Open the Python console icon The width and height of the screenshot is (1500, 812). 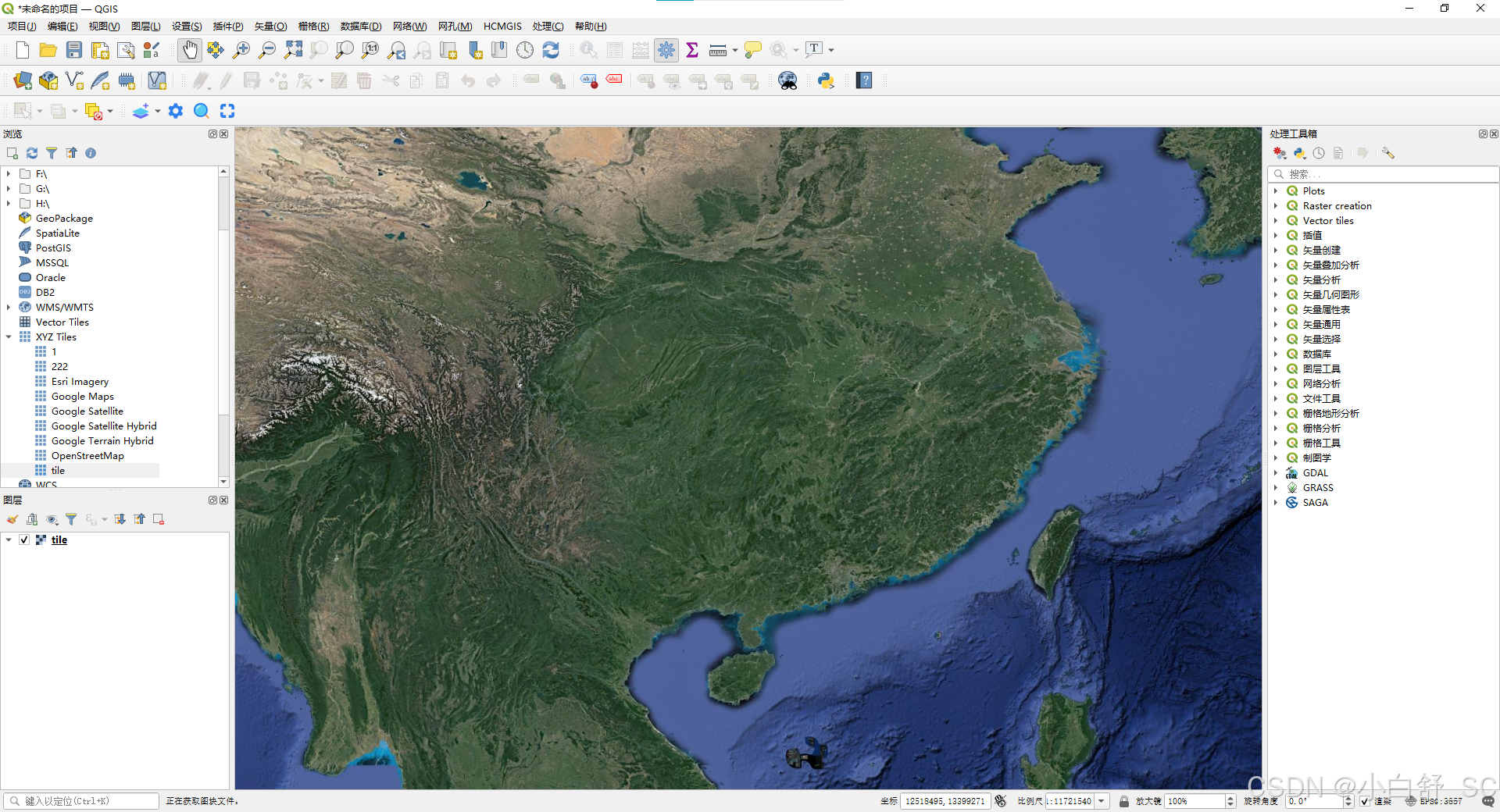(826, 80)
